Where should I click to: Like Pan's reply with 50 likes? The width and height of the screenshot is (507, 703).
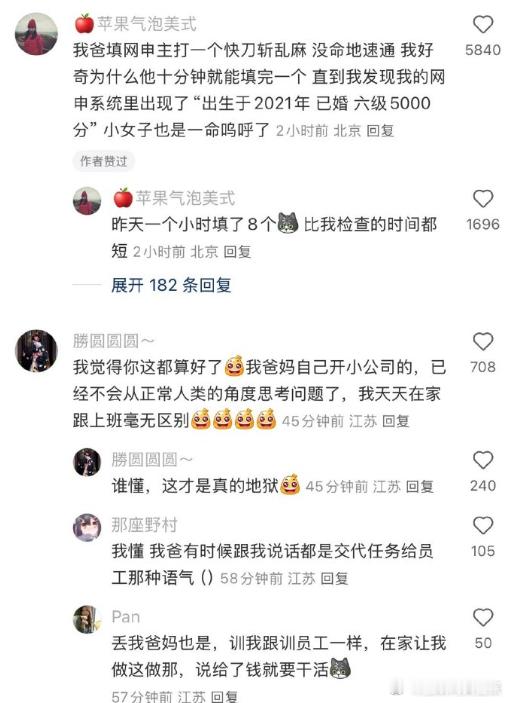point(483,617)
